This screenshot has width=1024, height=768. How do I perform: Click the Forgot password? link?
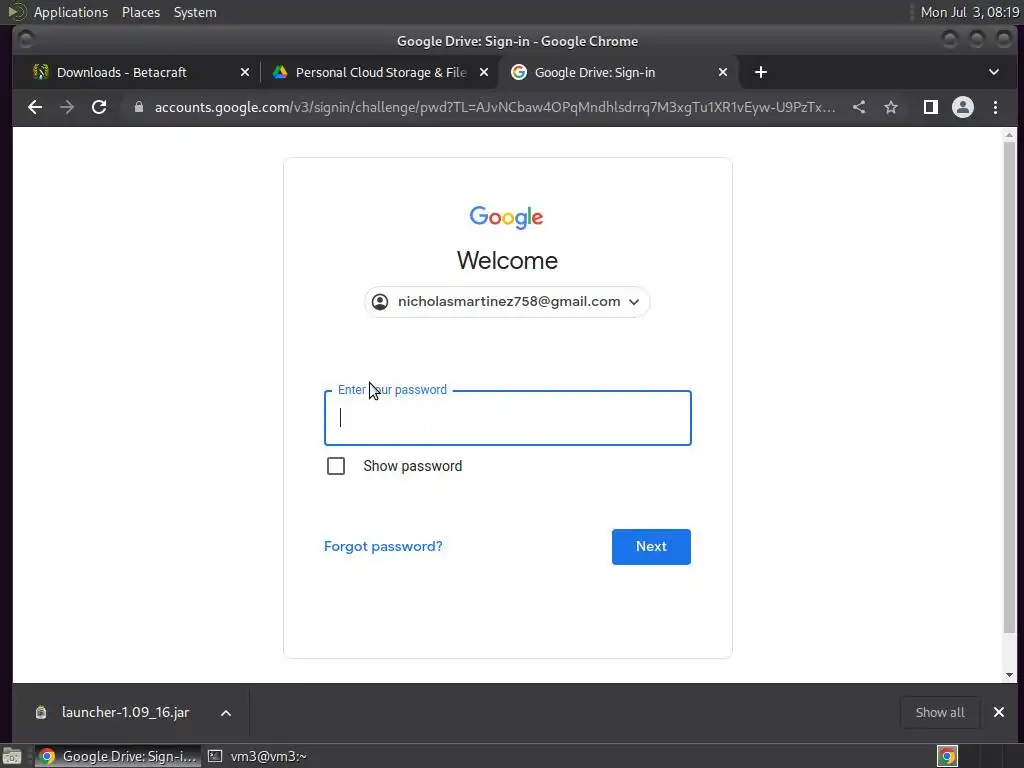(x=383, y=546)
